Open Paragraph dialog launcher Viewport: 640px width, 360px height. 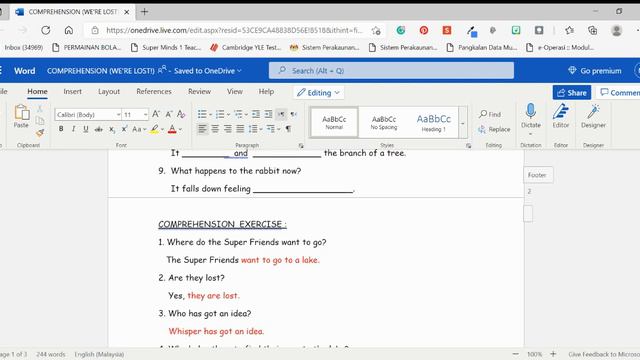click(x=301, y=145)
